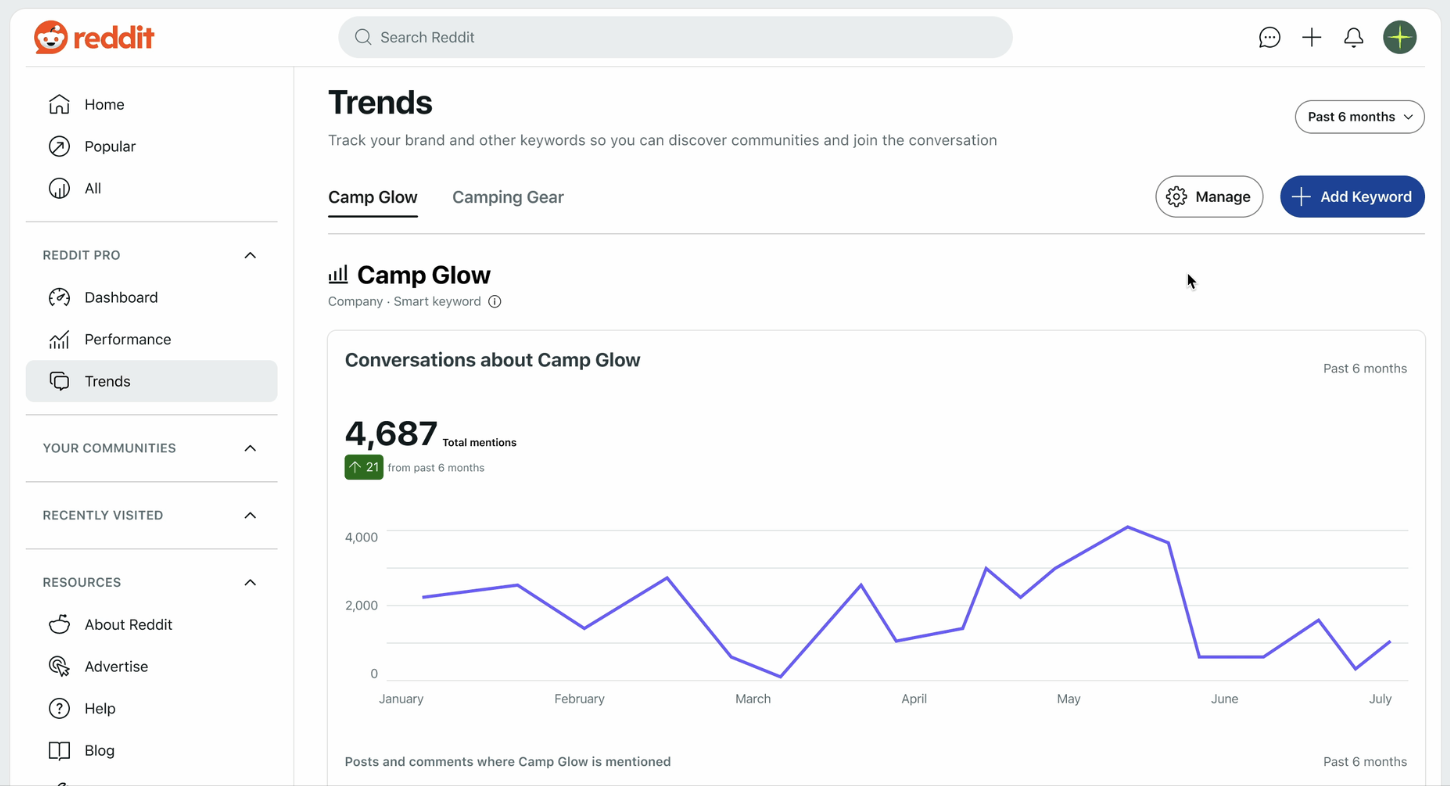Click the Add Keyword button
1450x786 pixels.
point(1352,196)
